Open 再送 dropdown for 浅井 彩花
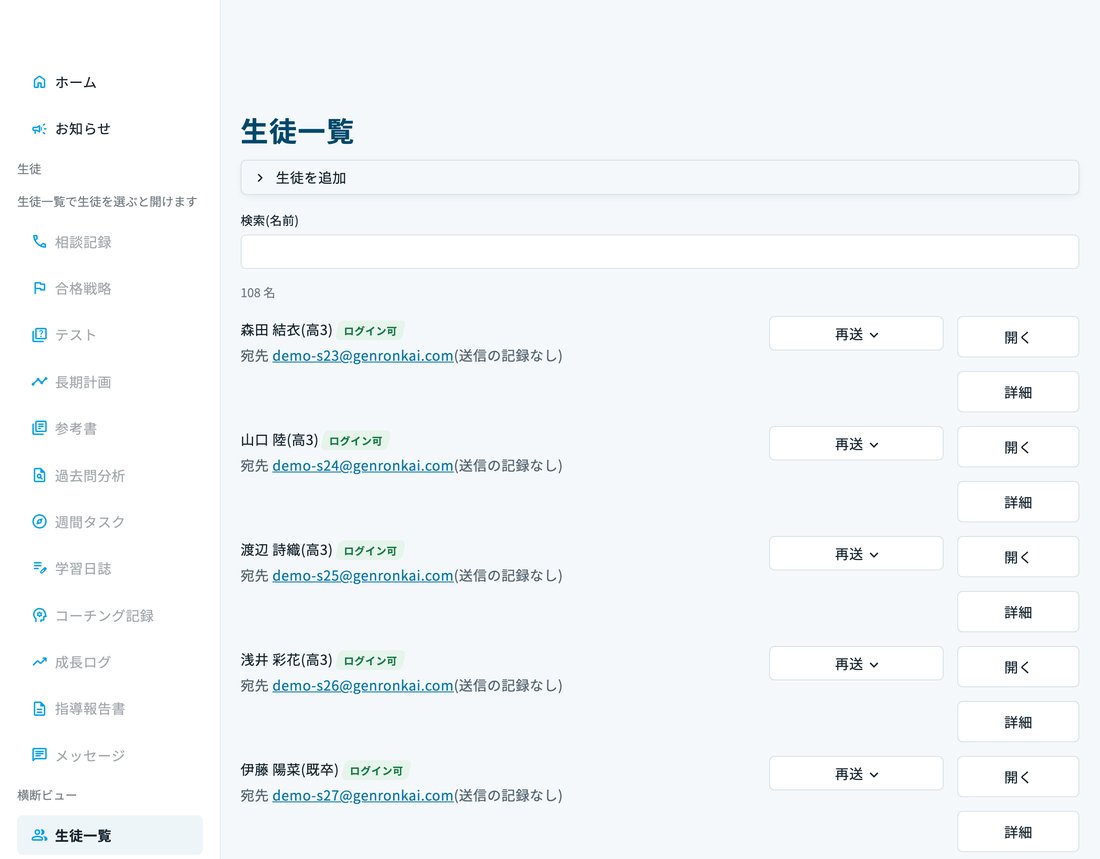 (856, 663)
